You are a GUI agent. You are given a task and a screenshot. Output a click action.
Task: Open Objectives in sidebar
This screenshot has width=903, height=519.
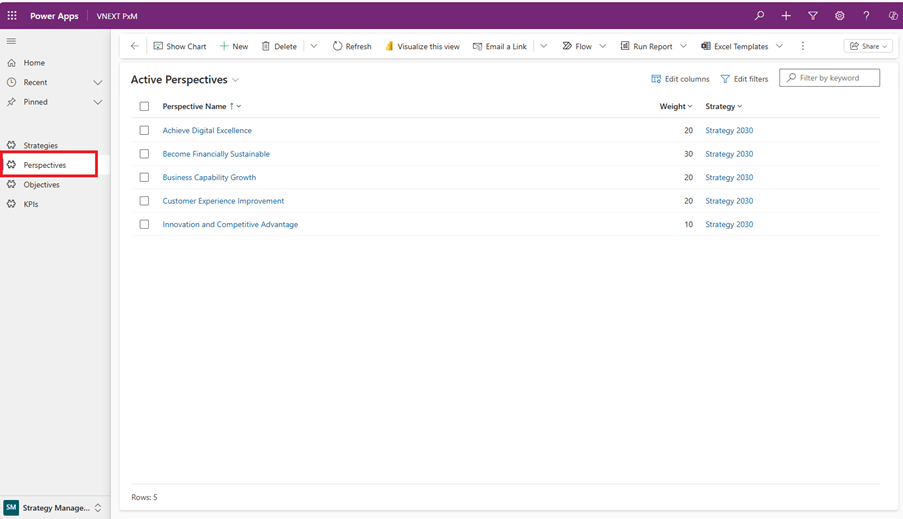point(41,185)
